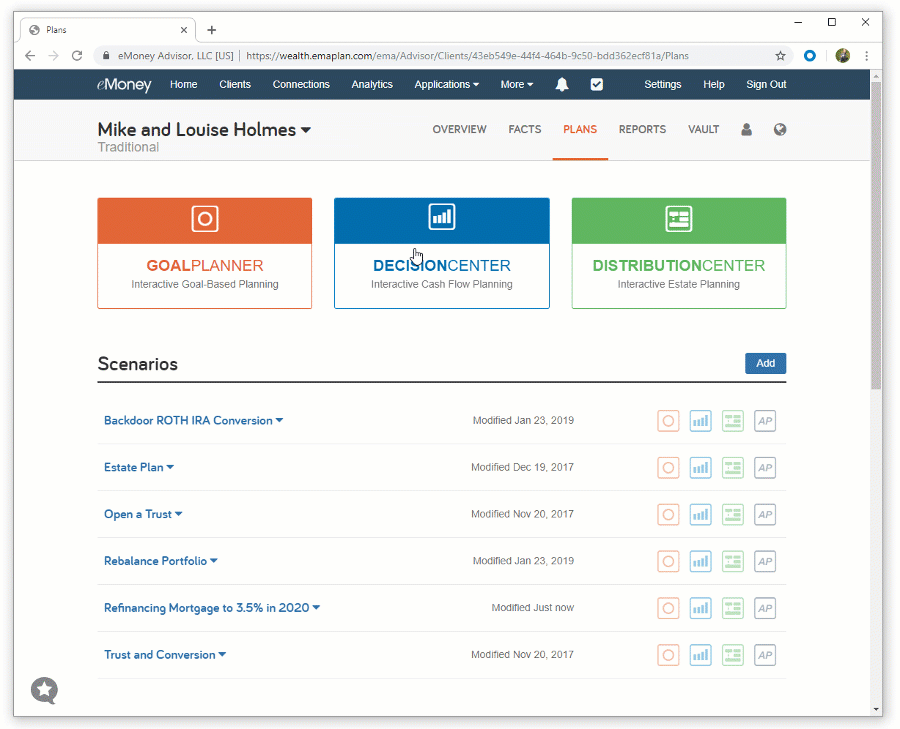Click AP icon for Rebalance Portfolio
This screenshot has width=900, height=729.
point(765,561)
